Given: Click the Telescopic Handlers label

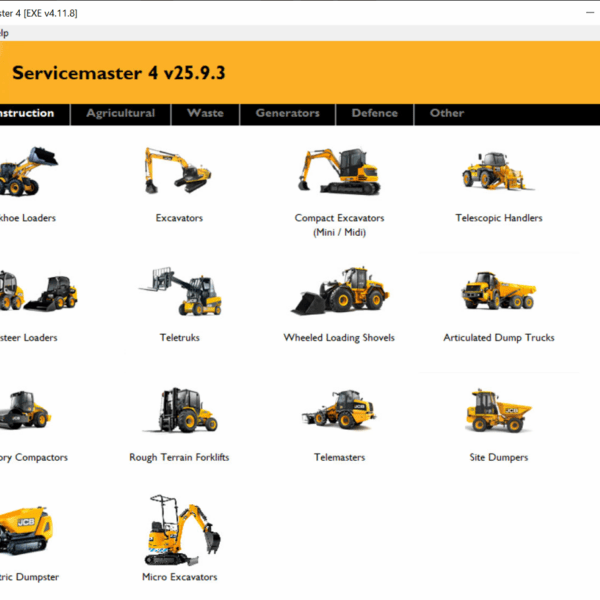Looking at the screenshot, I should click(499, 218).
